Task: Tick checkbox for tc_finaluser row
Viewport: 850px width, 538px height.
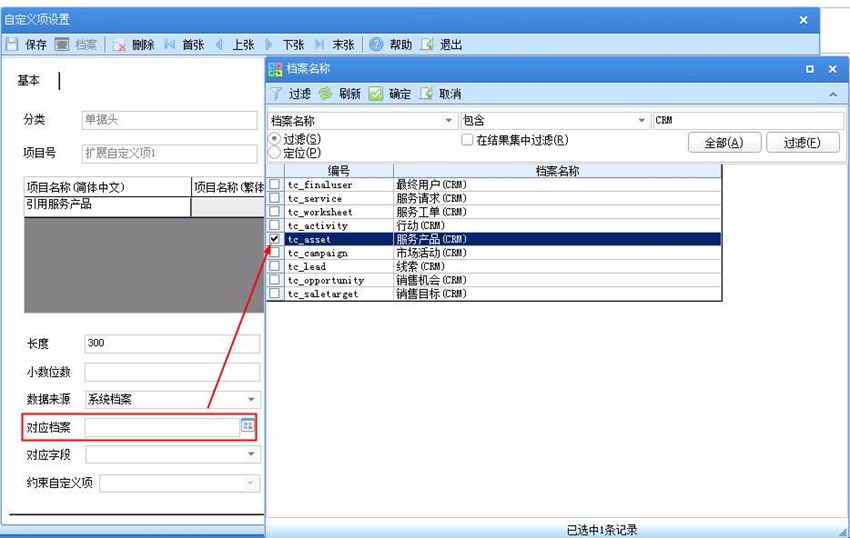Action: point(275,184)
